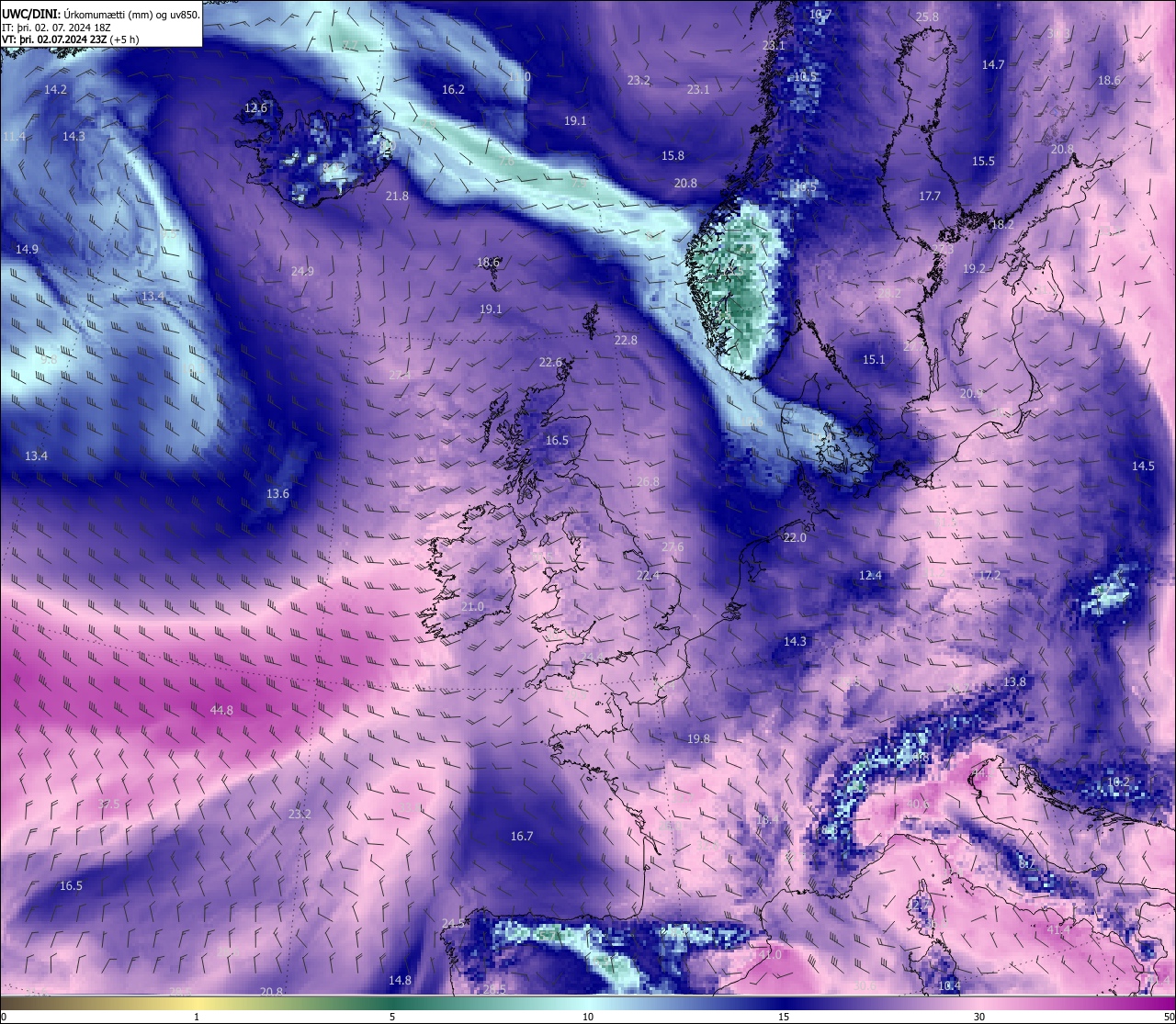This screenshot has width=1176, height=1024.
Task: Click the 22.8 map value
Action: point(626,340)
